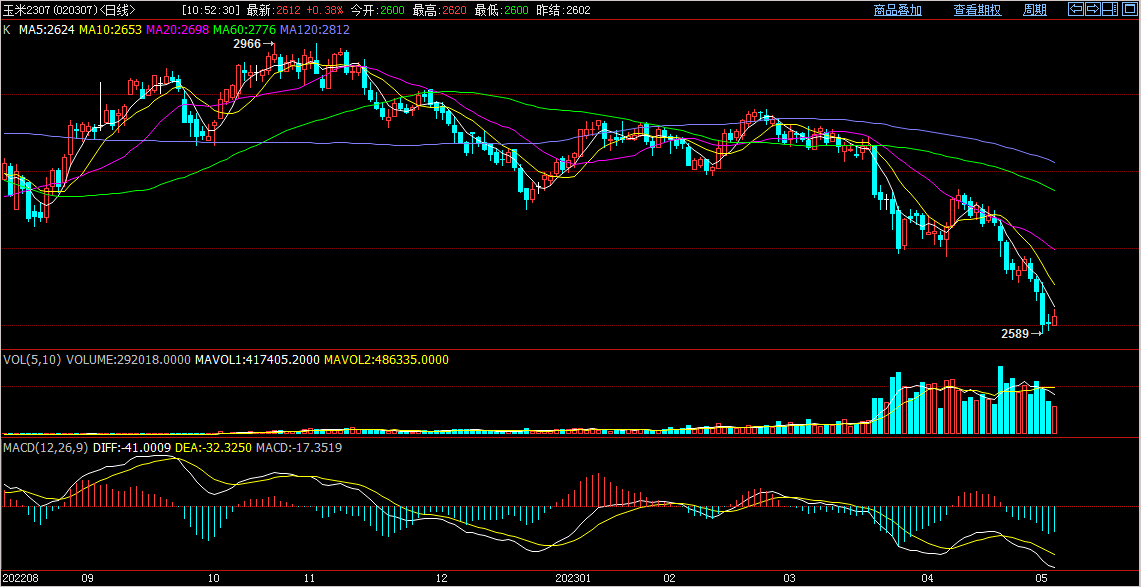Select the MA20:2698 magenta indicator label

pos(178,30)
